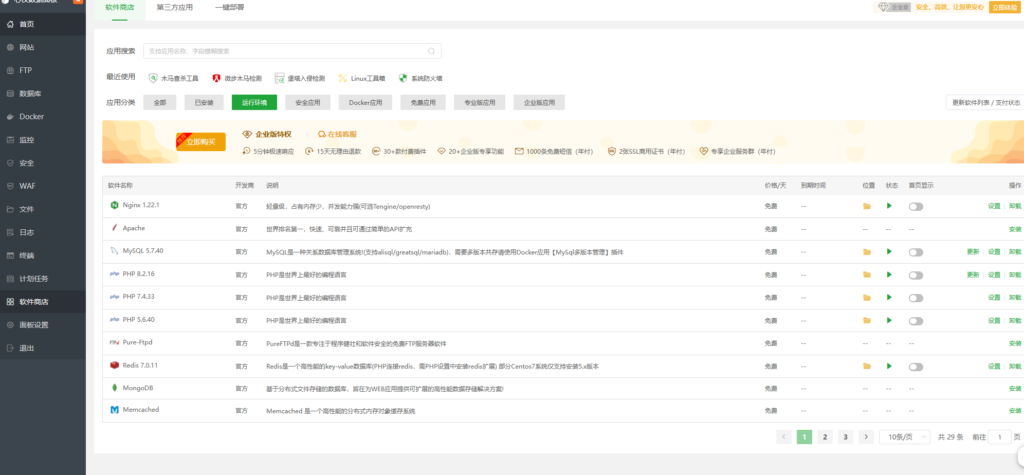Open the PHP 8.2.16 folder location icon
Image resolution: width=1024 pixels, height=475 pixels.
point(867,275)
